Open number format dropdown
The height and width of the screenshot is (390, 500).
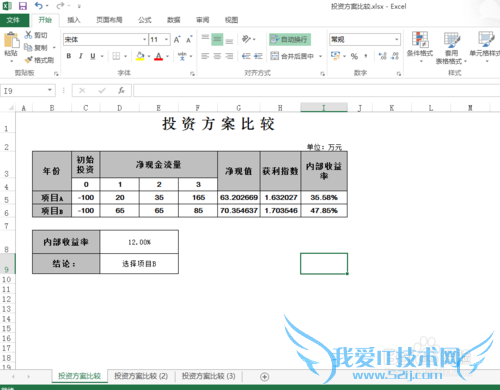click(397, 40)
